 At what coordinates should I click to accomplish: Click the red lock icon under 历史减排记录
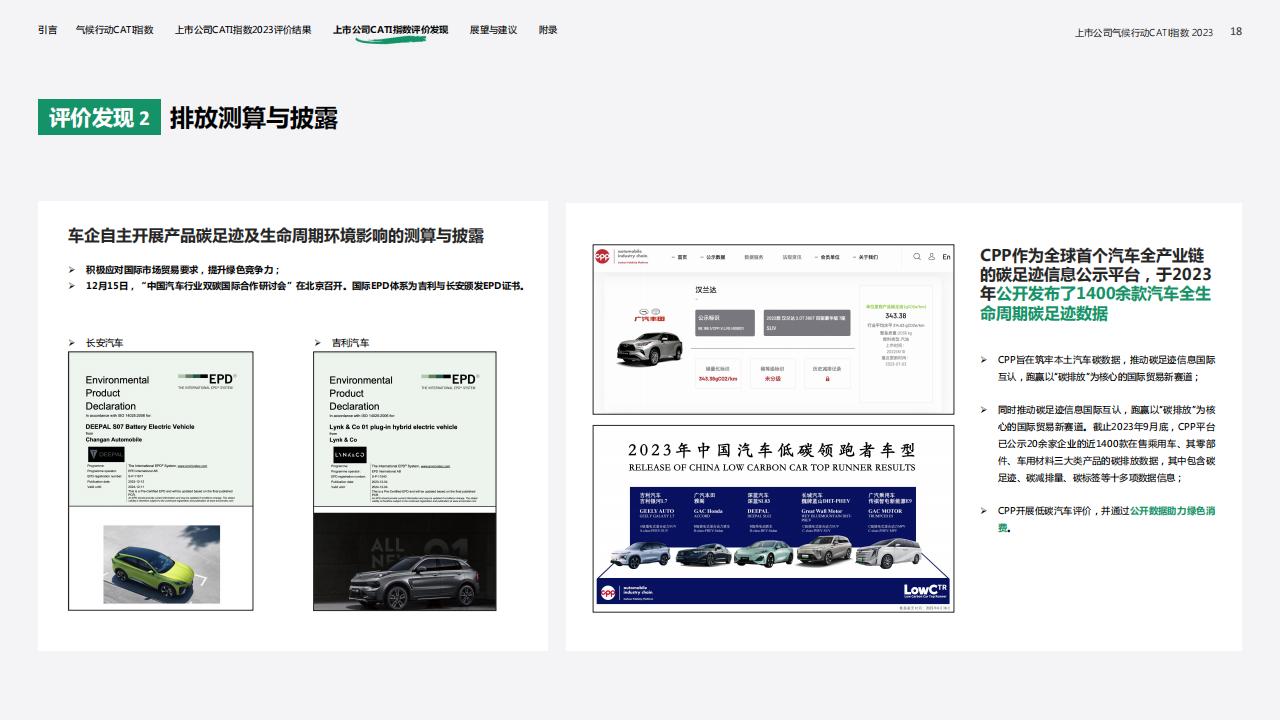coord(827,379)
